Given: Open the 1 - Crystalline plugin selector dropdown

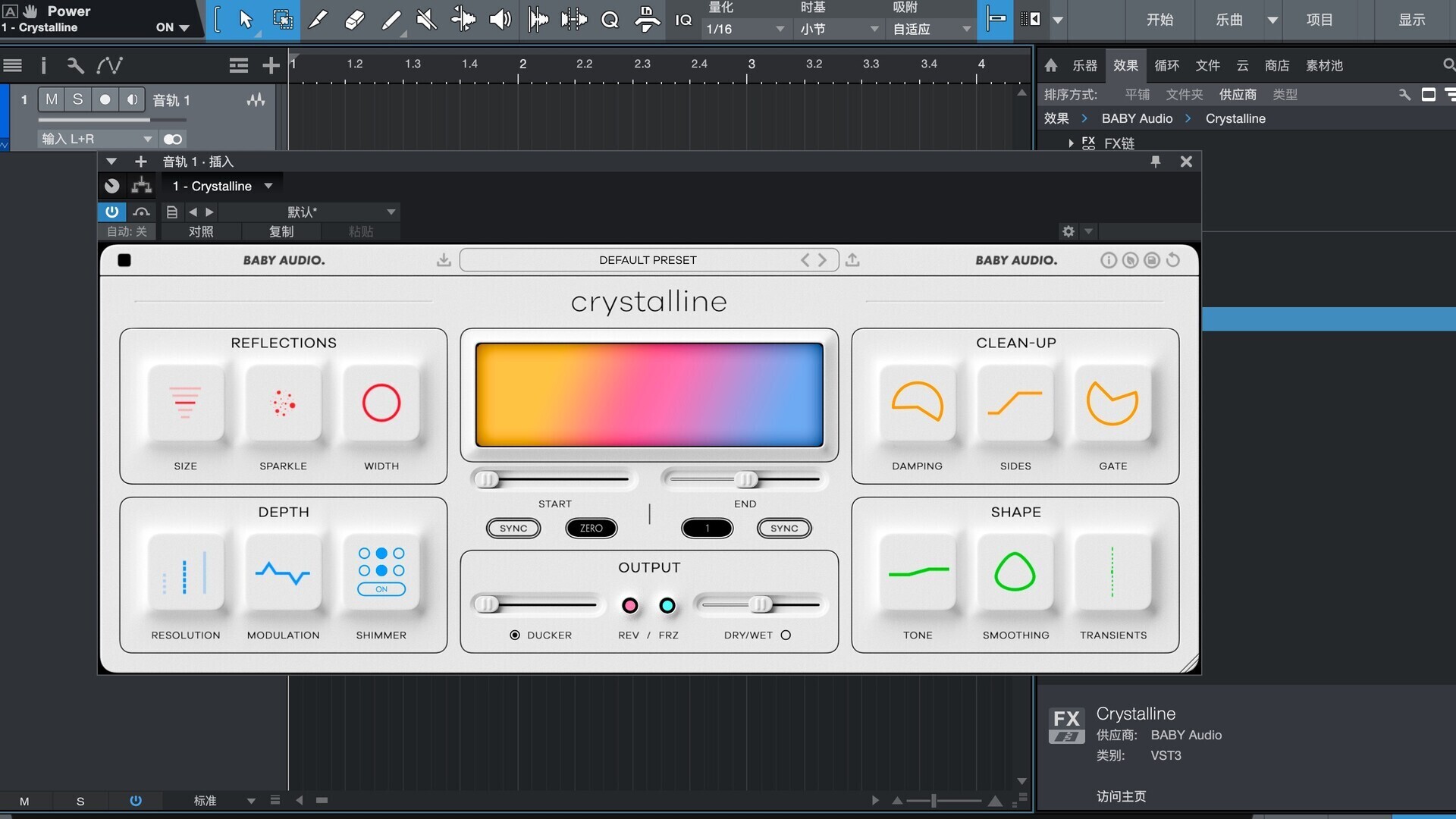Looking at the screenshot, I should [x=221, y=186].
